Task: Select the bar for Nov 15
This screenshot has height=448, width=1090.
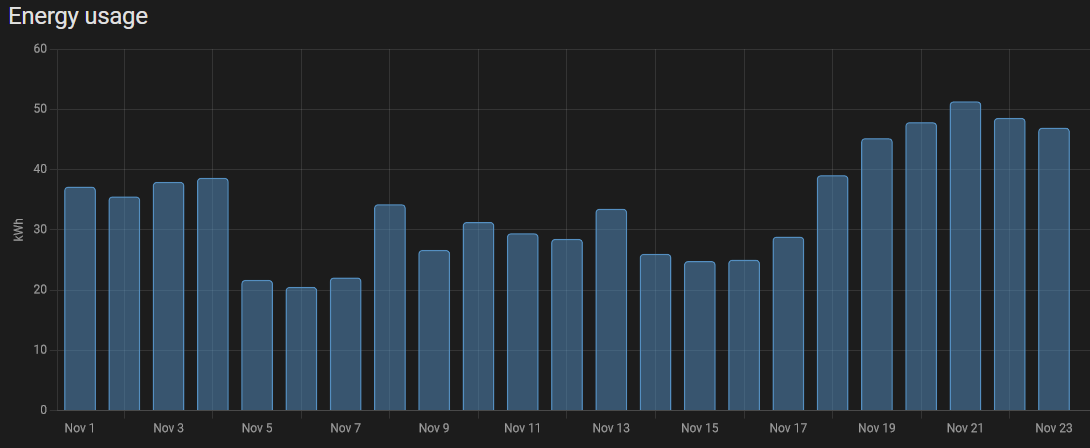Action: [699, 336]
